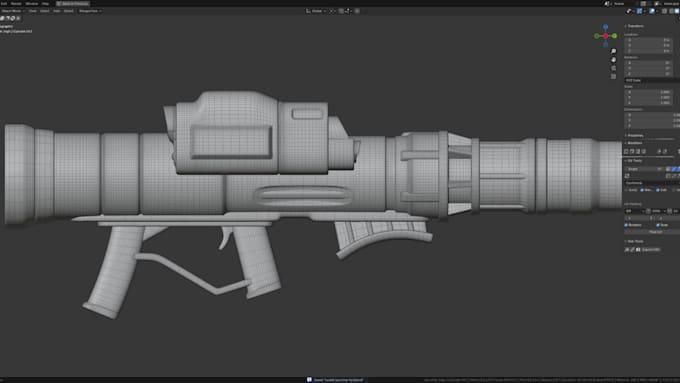Click the Location X field
The image size is (680, 383).
click(x=648, y=40)
